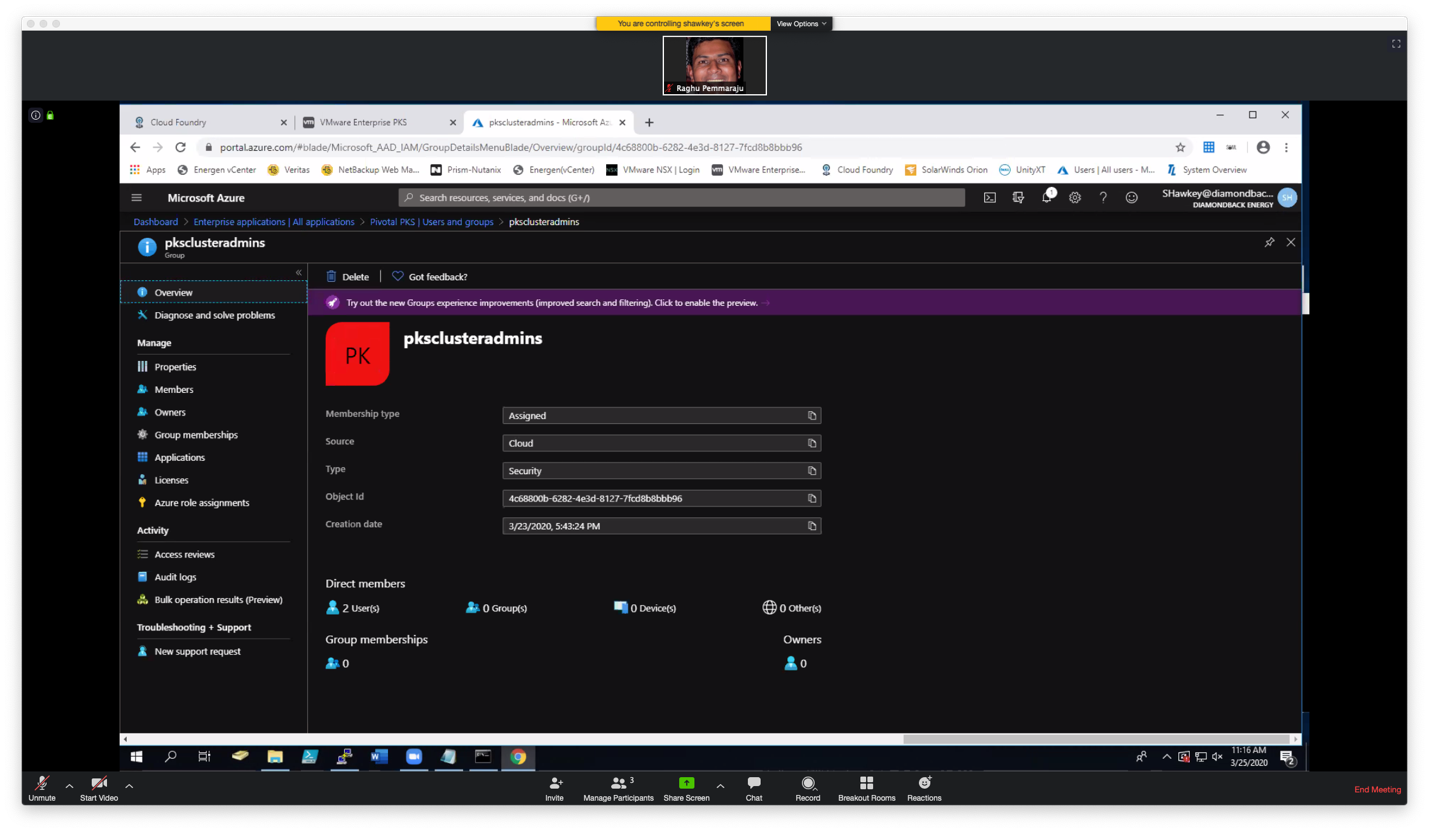Show hidden Windows tray icons

[x=1166, y=757]
